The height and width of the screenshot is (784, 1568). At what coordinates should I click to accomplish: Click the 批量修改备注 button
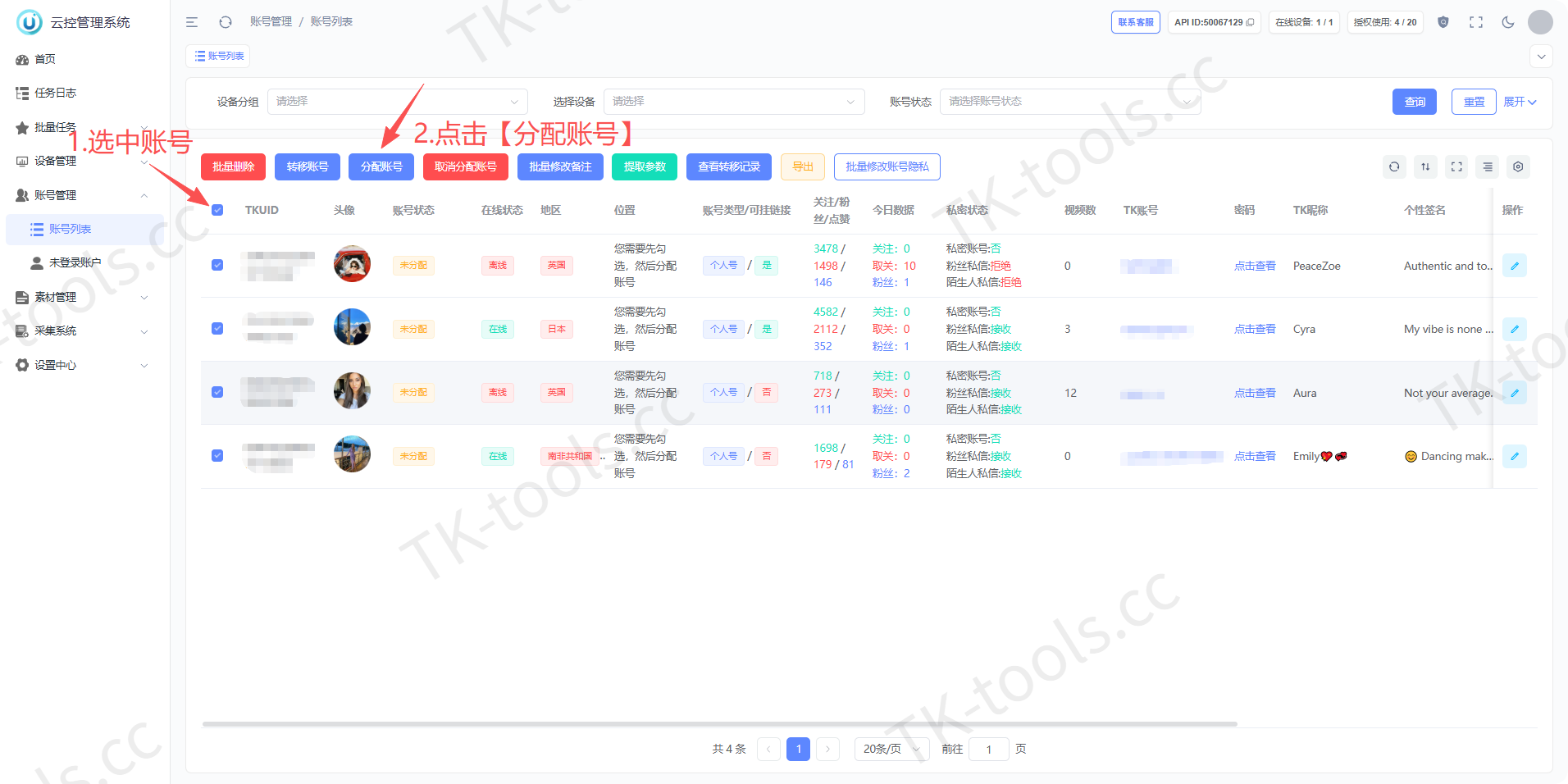click(560, 166)
